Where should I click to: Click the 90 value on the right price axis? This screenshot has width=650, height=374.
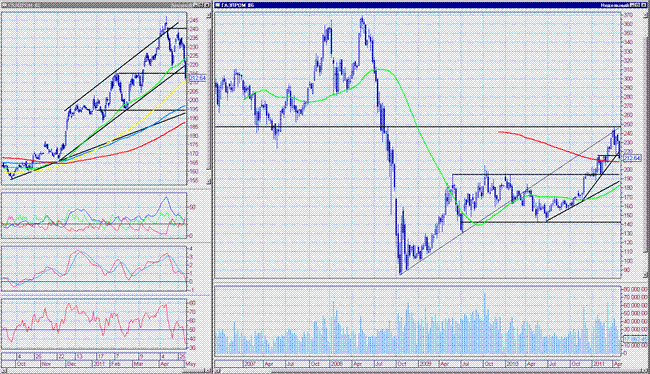(x=627, y=270)
